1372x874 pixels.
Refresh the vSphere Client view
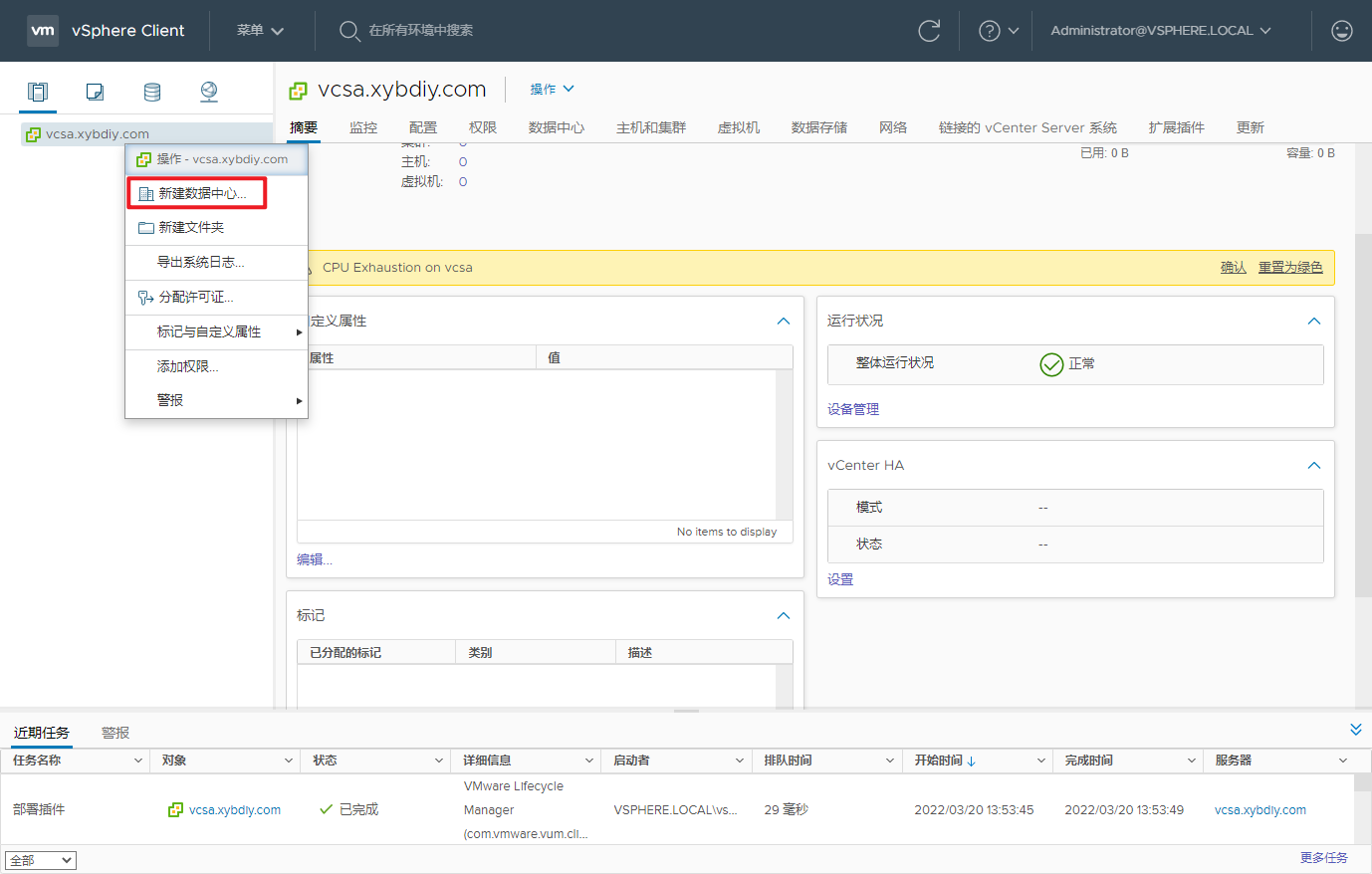(x=929, y=31)
